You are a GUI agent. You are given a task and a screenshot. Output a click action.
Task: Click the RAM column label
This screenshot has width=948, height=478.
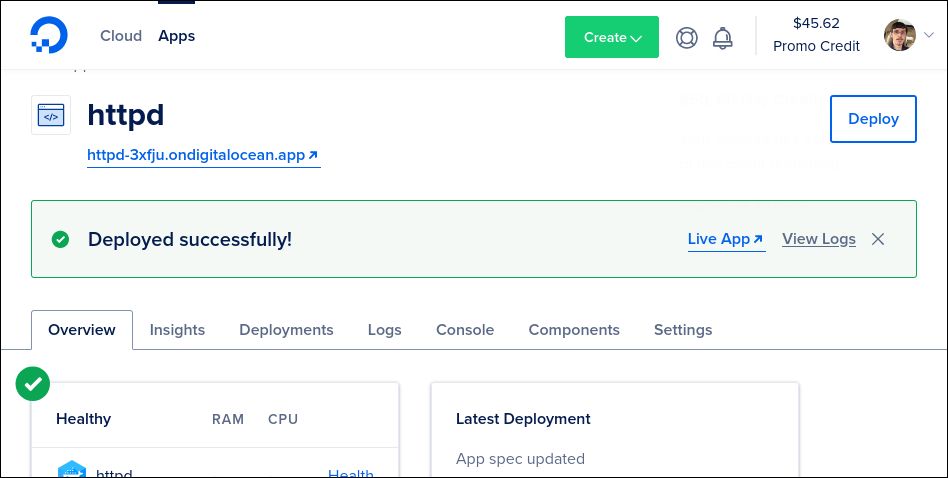228,419
